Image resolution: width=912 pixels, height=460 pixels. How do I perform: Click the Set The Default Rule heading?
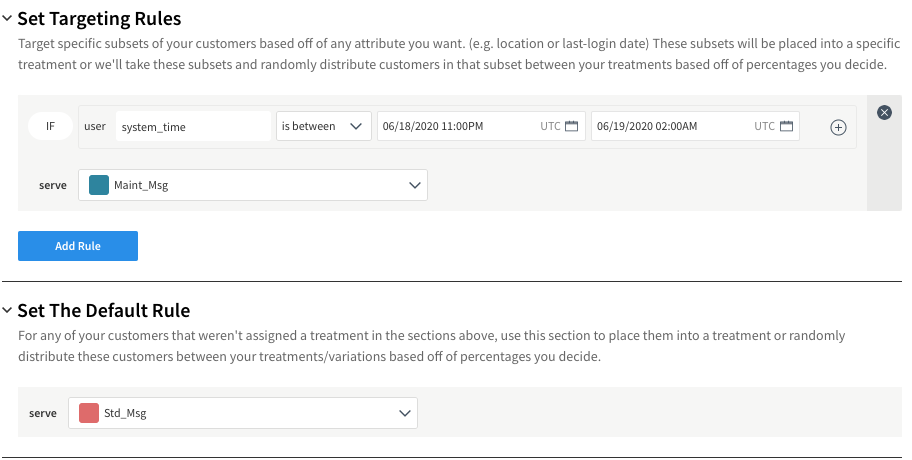[103, 310]
